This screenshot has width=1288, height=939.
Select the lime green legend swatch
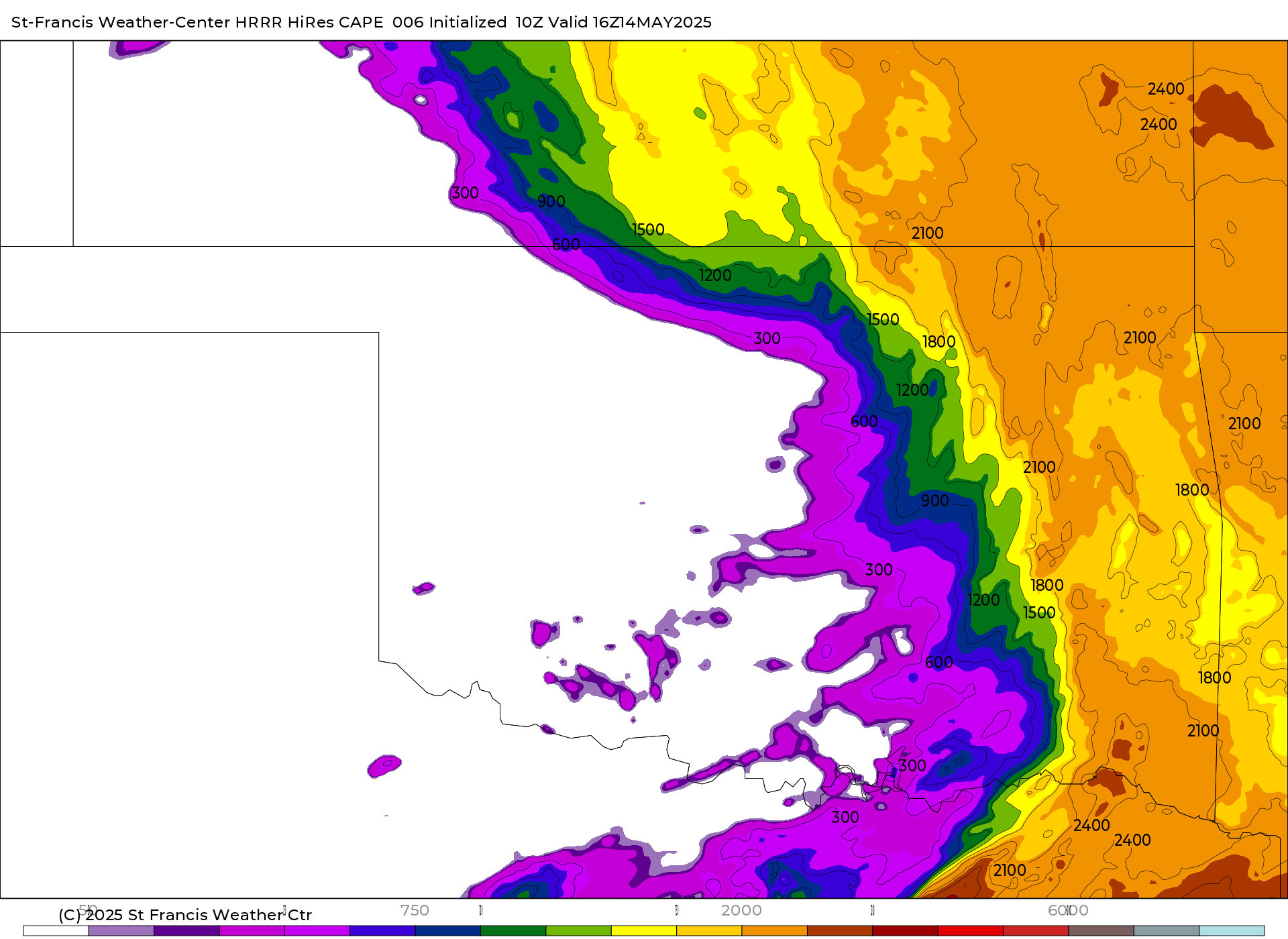coord(578,931)
